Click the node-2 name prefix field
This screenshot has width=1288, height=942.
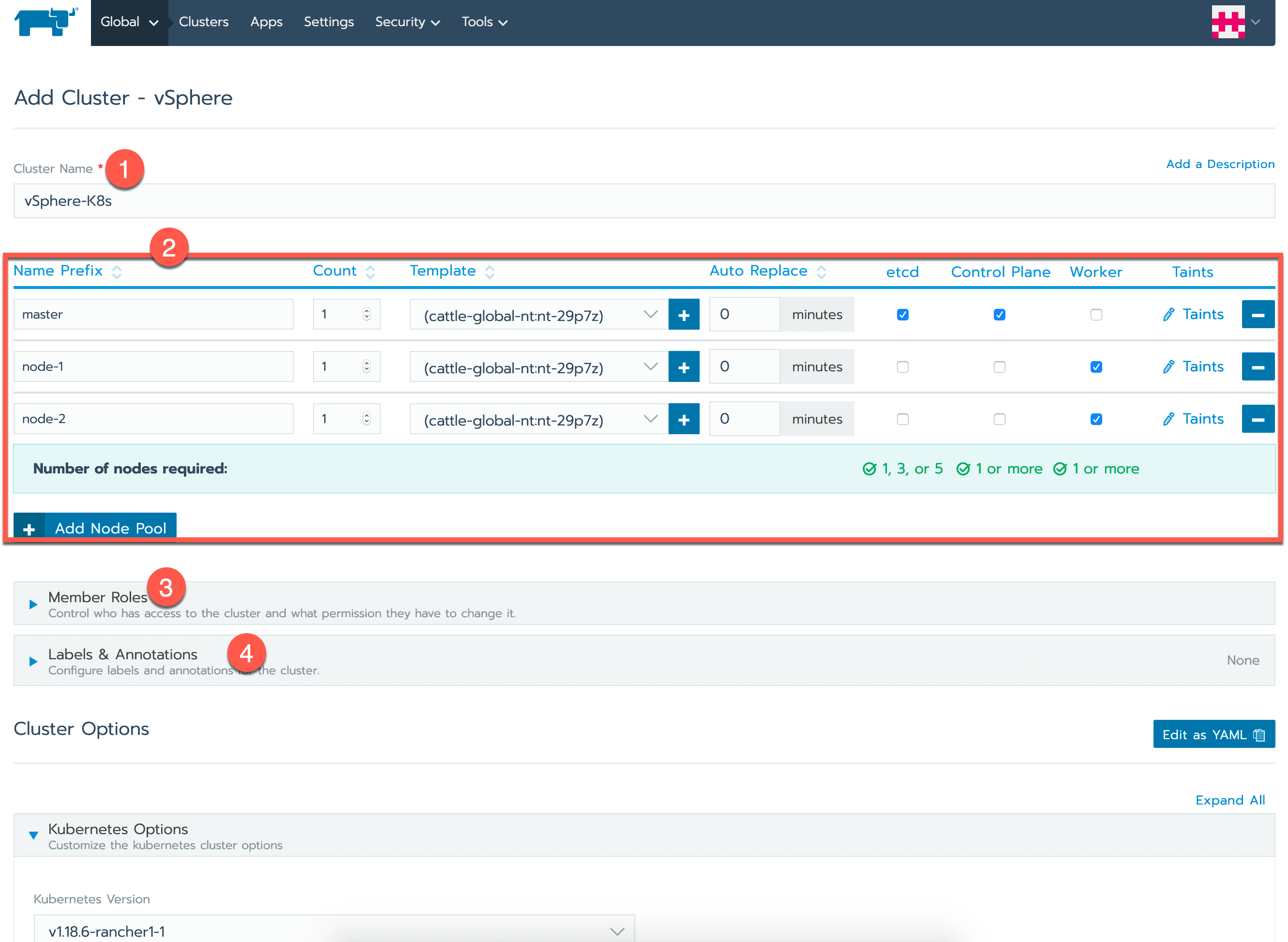(153, 419)
